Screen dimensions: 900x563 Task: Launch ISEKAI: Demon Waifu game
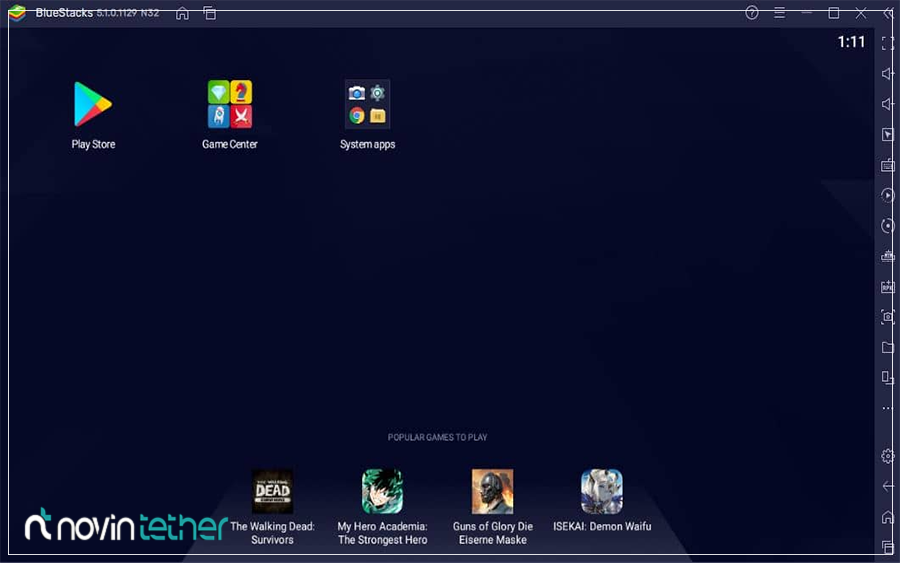coord(602,492)
